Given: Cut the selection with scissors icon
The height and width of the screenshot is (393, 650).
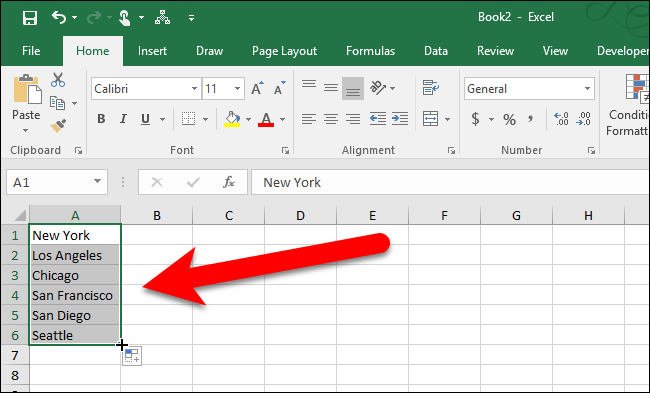Looking at the screenshot, I should point(58,80).
